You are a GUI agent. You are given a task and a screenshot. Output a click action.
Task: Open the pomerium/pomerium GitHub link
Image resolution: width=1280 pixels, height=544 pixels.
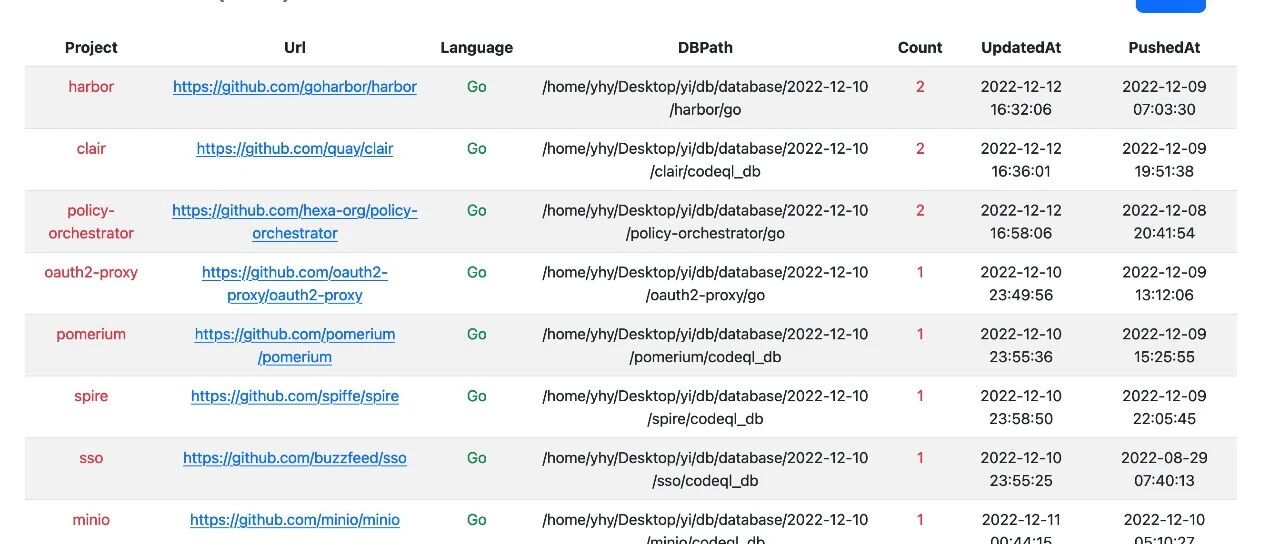(x=295, y=346)
